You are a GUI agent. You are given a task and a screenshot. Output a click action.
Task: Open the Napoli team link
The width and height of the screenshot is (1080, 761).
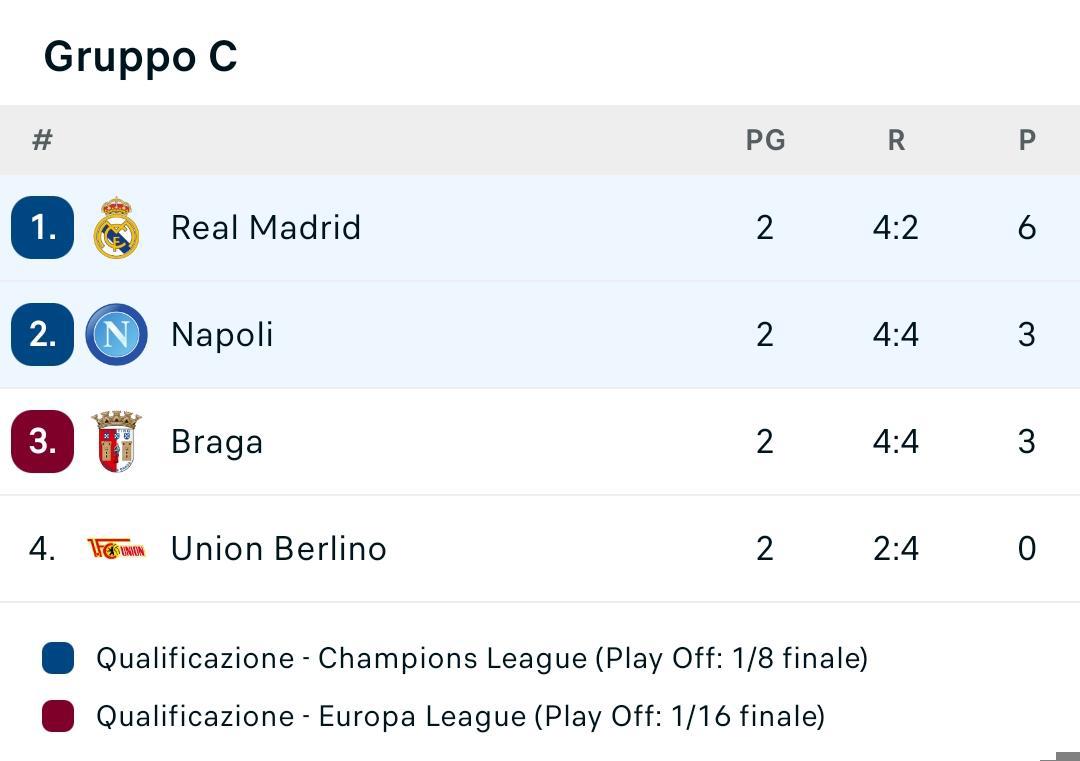point(222,335)
